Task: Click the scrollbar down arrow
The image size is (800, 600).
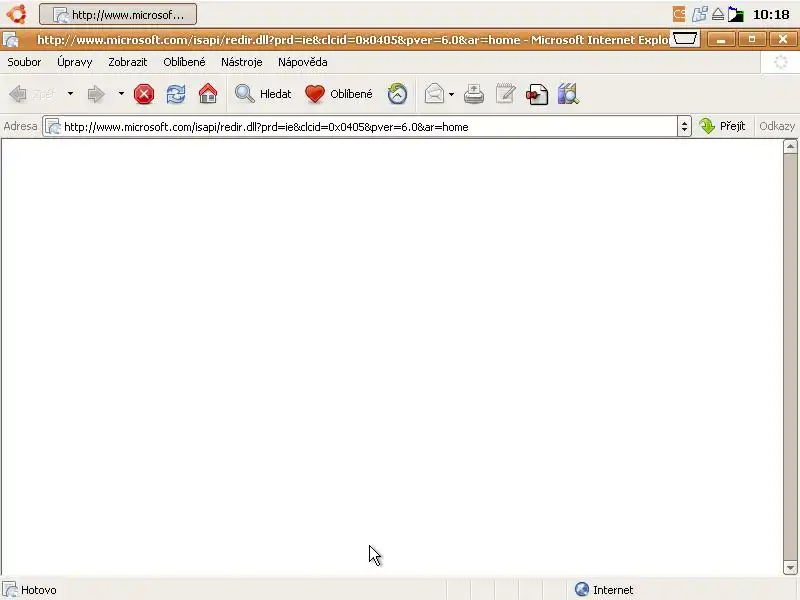Action: (790, 567)
